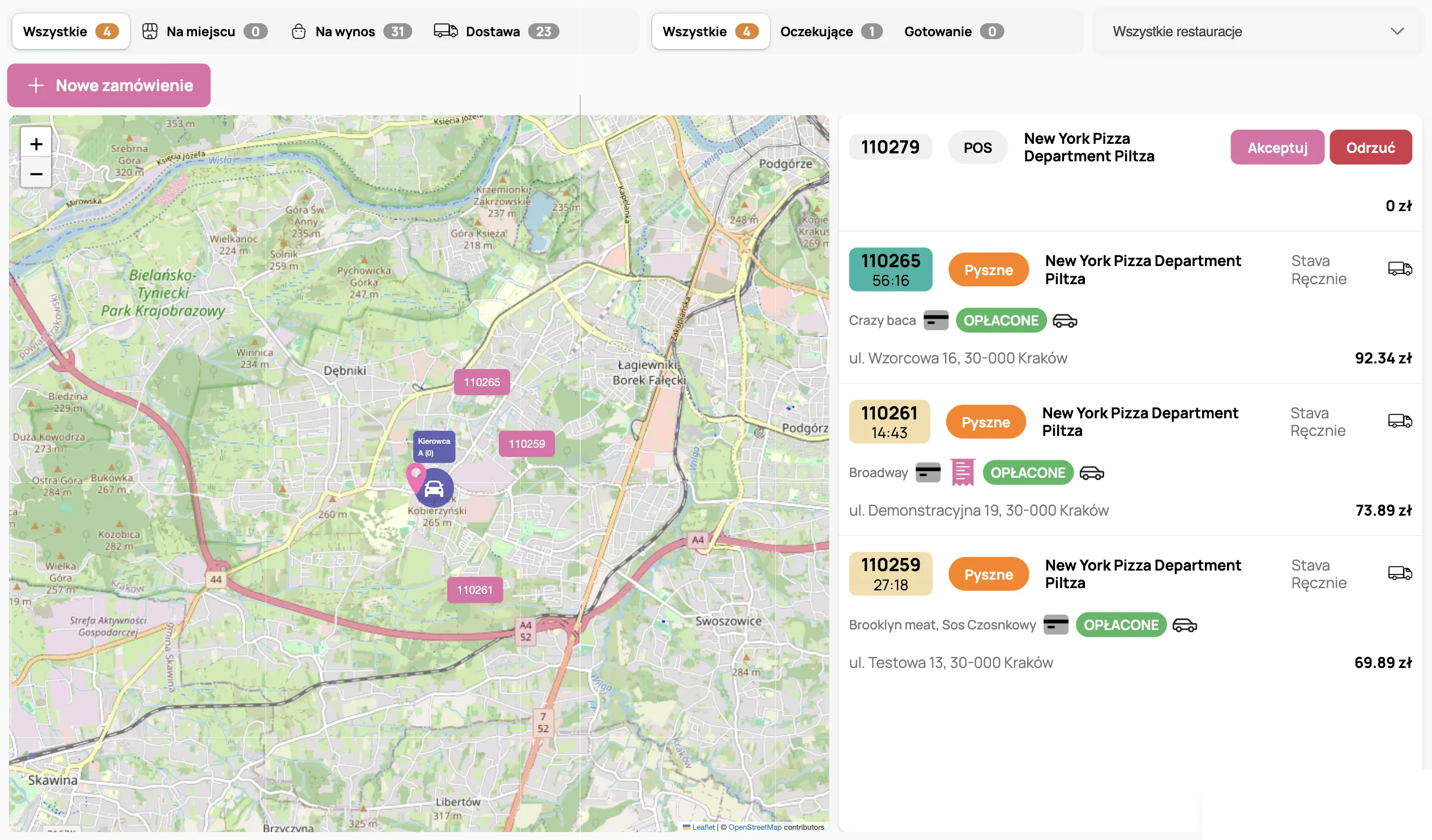The image size is (1432, 840).
Task: Click the Kierowca A (0) map label
Action: [434, 447]
